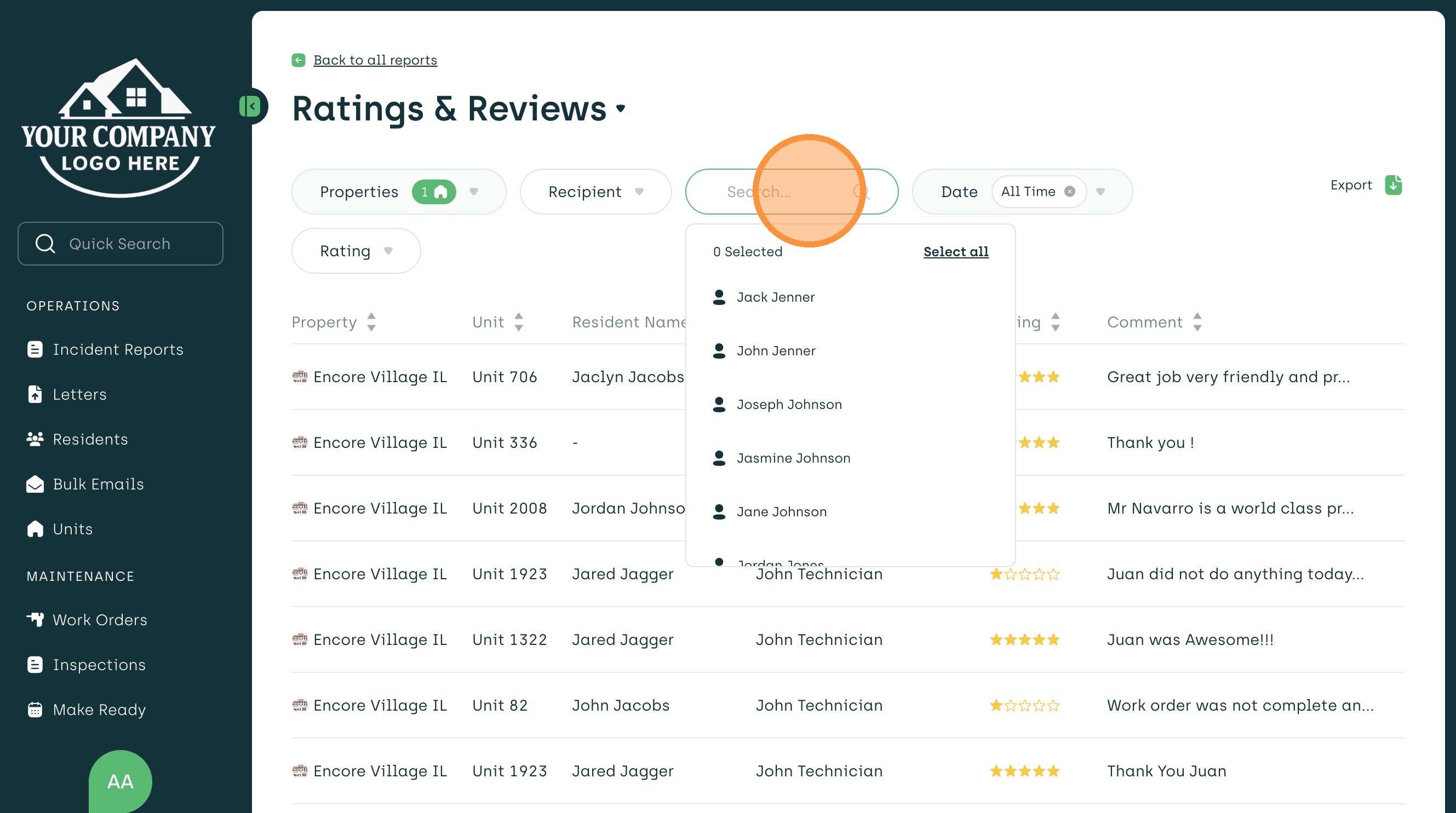Open Inspections in the sidebar menu

coord(99,665)
